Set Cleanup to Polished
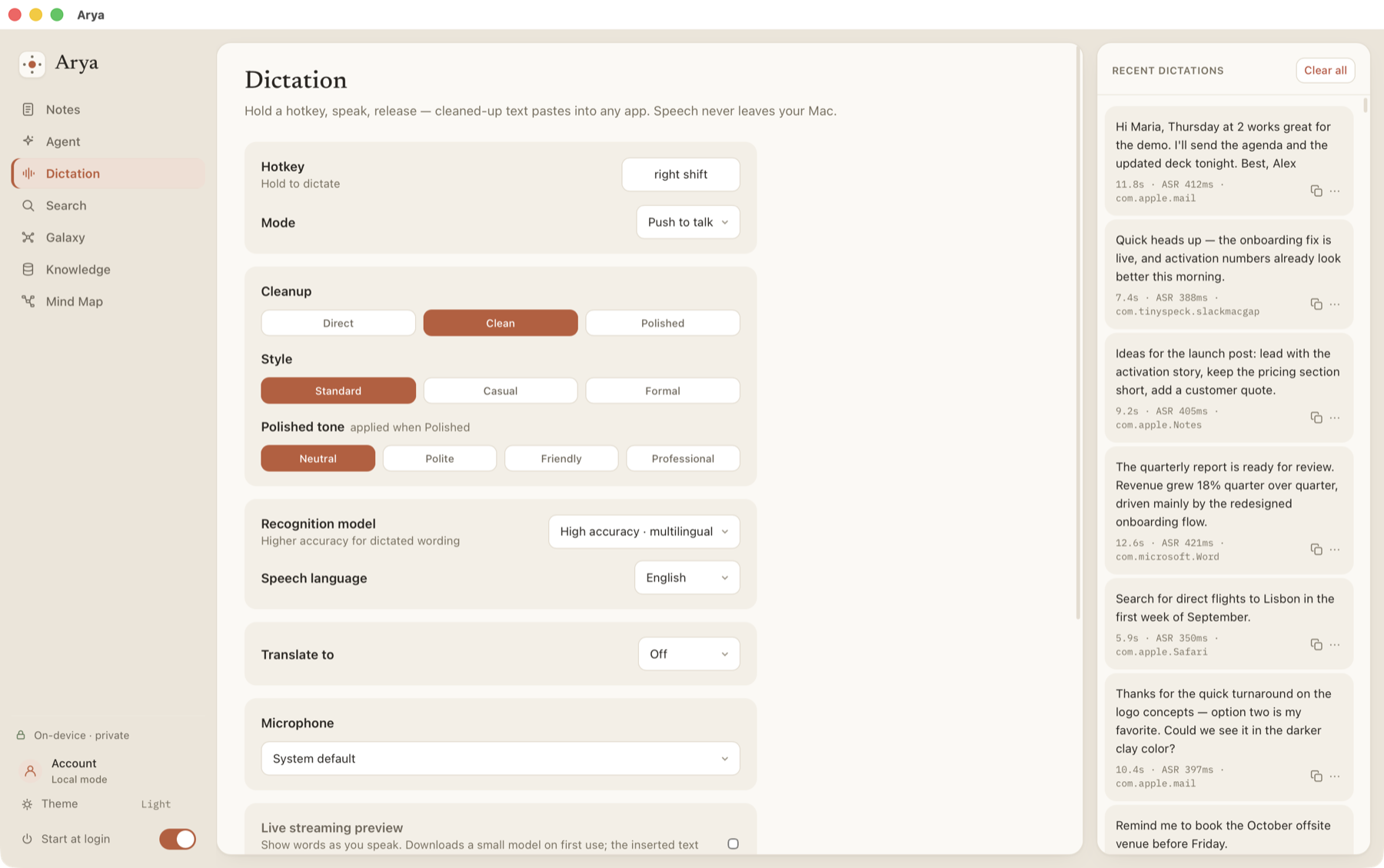The width and height of the screenshot is (1384, 868). pyautogui.click(x=663, y=323)
